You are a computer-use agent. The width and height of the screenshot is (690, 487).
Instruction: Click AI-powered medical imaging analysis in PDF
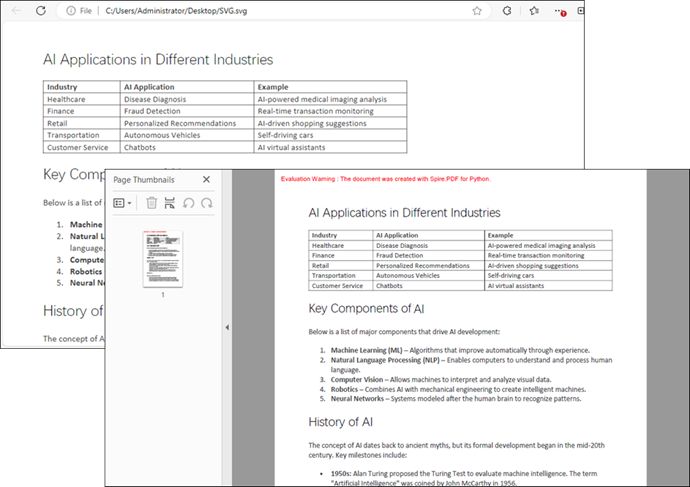[548, 245]
